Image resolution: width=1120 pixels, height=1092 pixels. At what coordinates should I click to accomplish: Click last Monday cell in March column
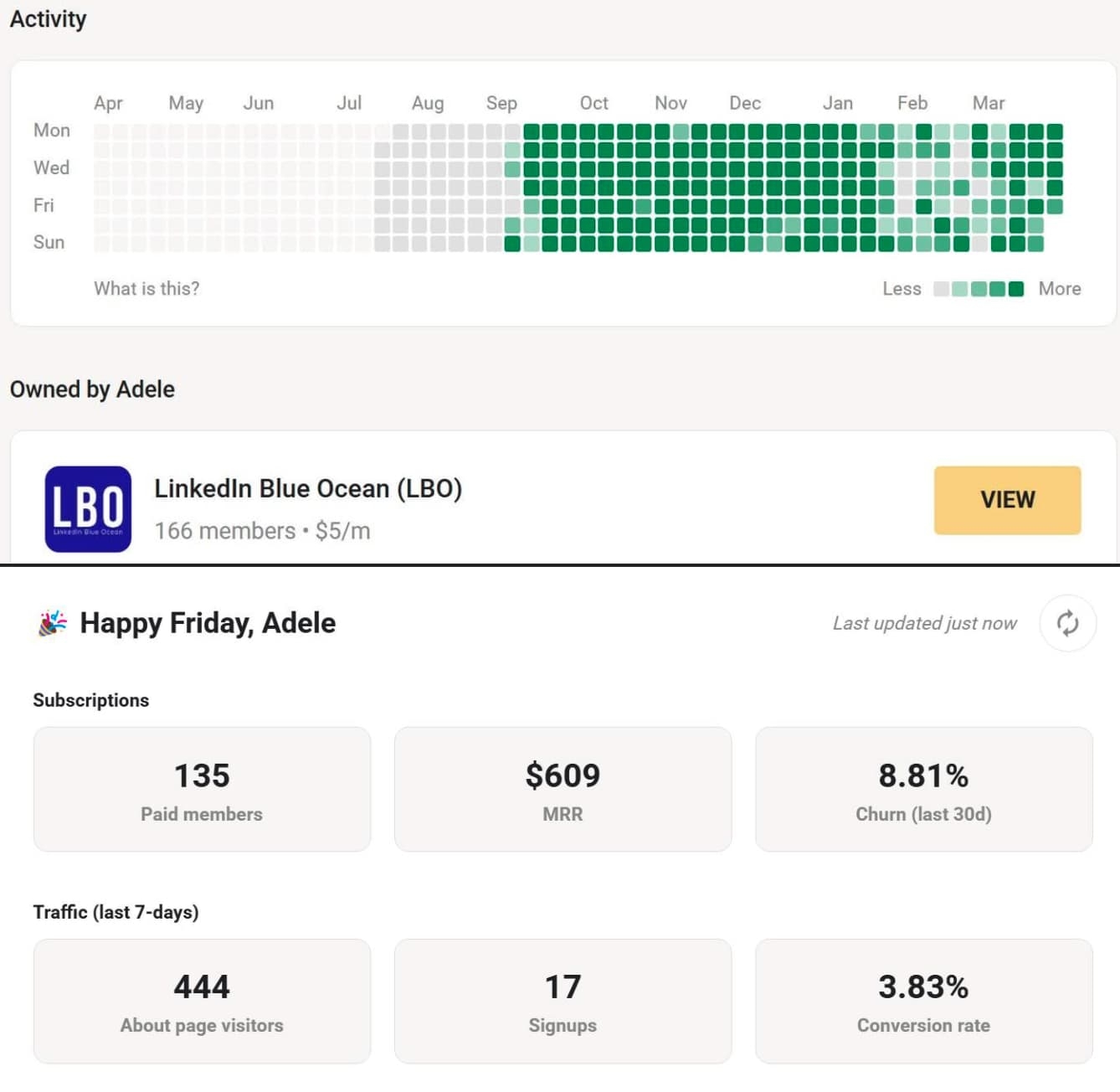tap(1055, 131)
